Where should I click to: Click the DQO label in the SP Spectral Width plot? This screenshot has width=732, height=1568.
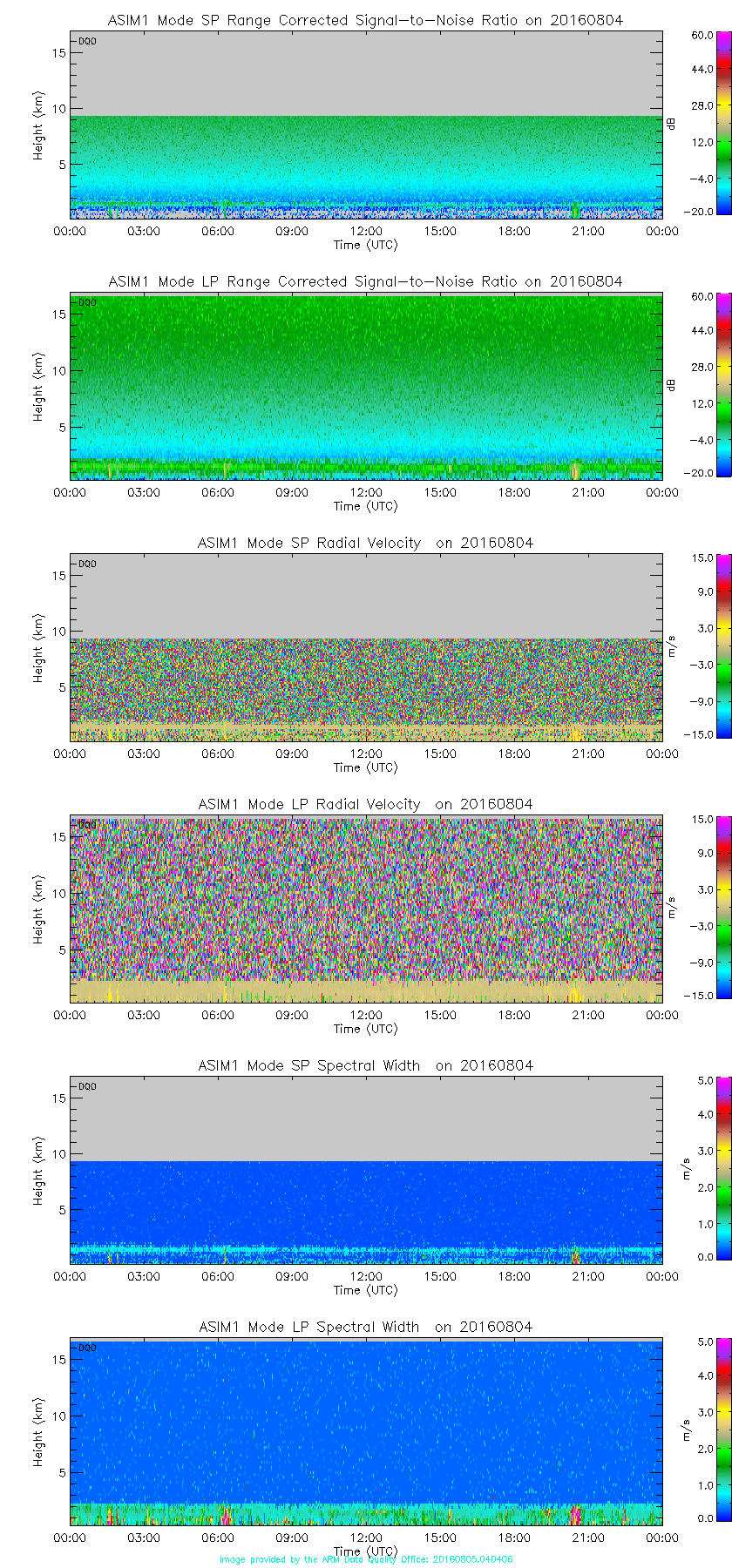pos(87,1086)
